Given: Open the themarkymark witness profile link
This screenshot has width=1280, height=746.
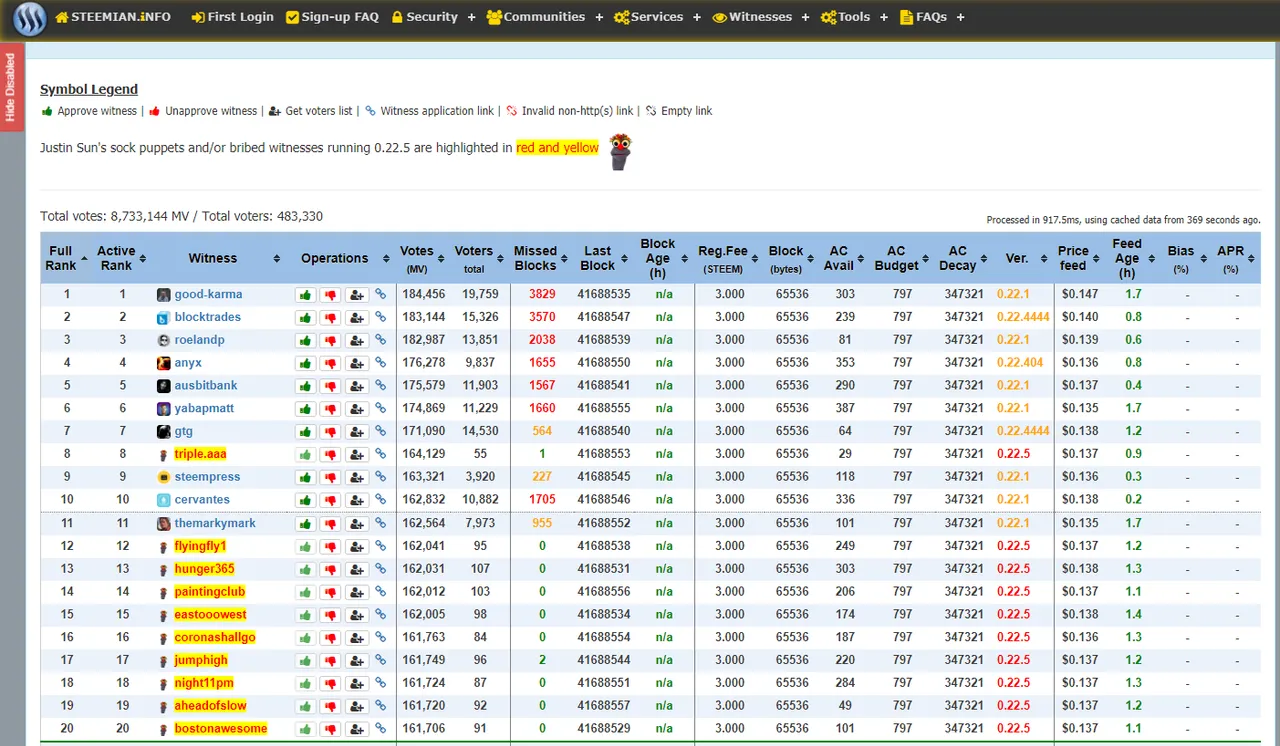Looking at the screenshot, I should [215, 524].
